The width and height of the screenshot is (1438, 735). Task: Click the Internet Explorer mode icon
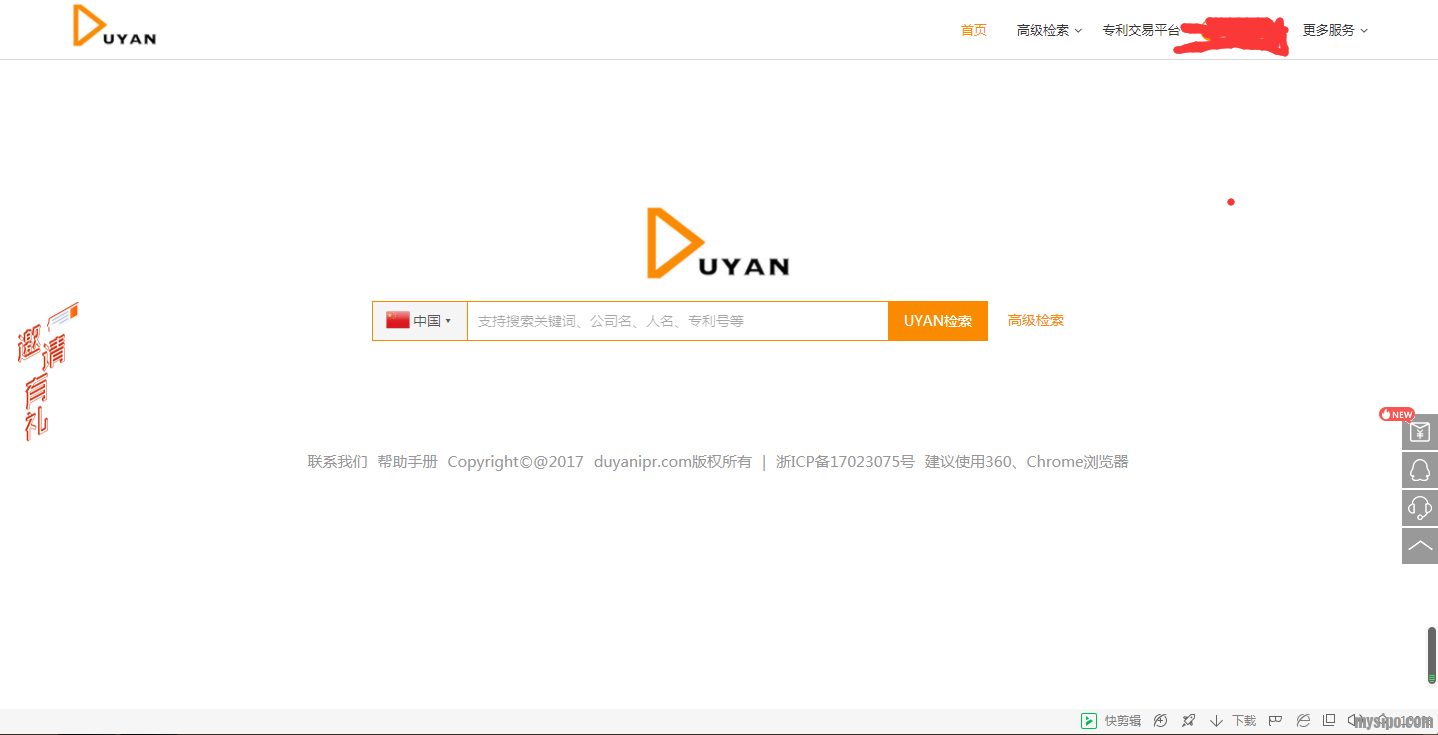click(x=1303, y=720)
